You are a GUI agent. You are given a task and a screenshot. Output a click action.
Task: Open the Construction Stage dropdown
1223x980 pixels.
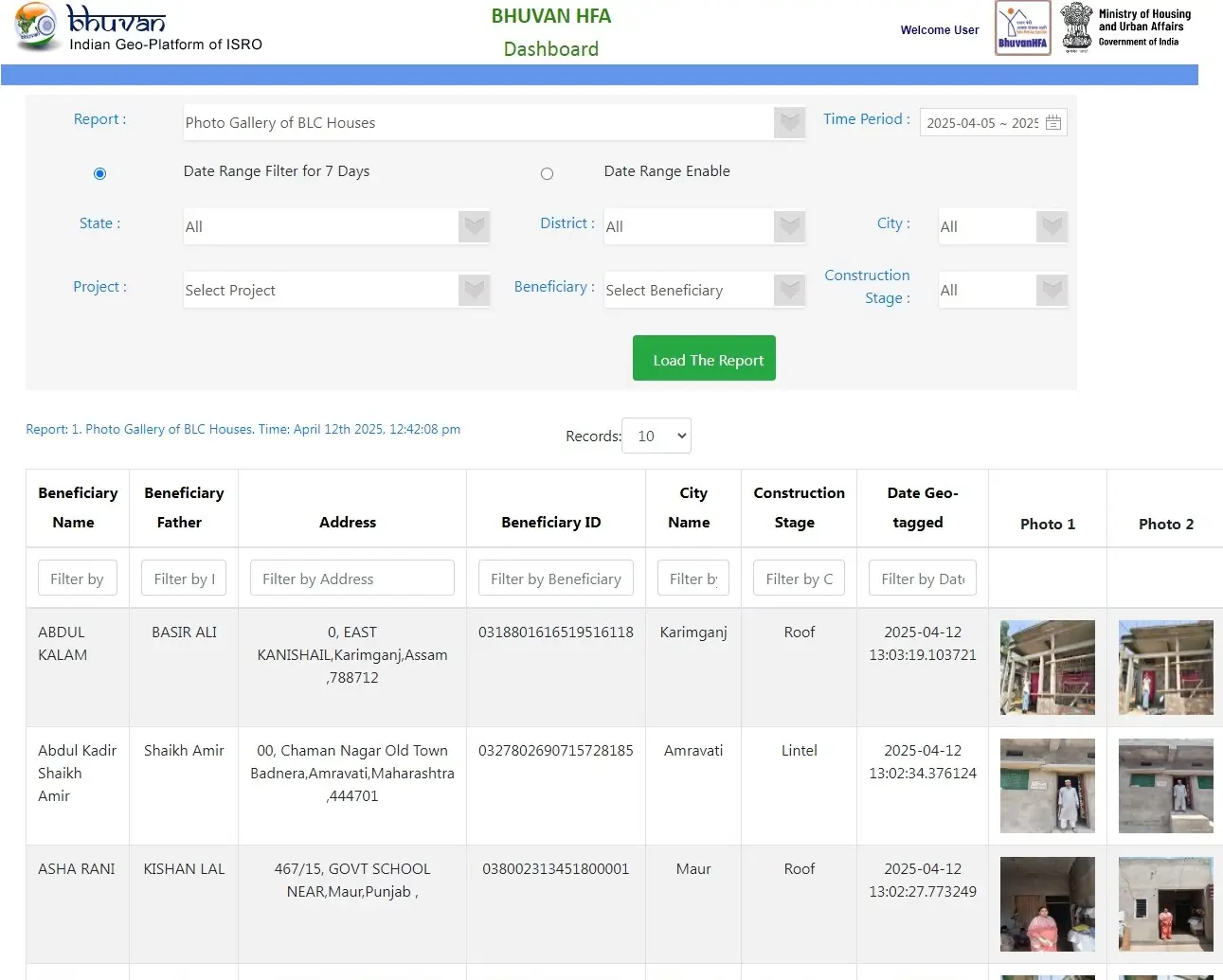tap(1003, 290)
